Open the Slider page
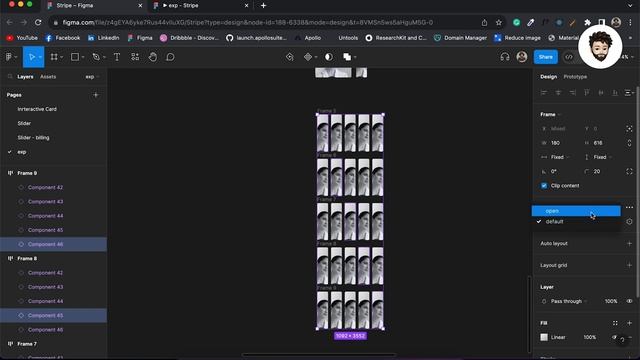The image size is (640, 360). click(24, 123)
